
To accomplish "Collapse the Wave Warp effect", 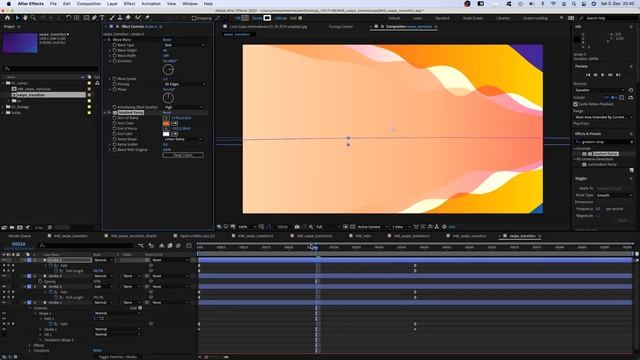I will click(x=105, y=40).
